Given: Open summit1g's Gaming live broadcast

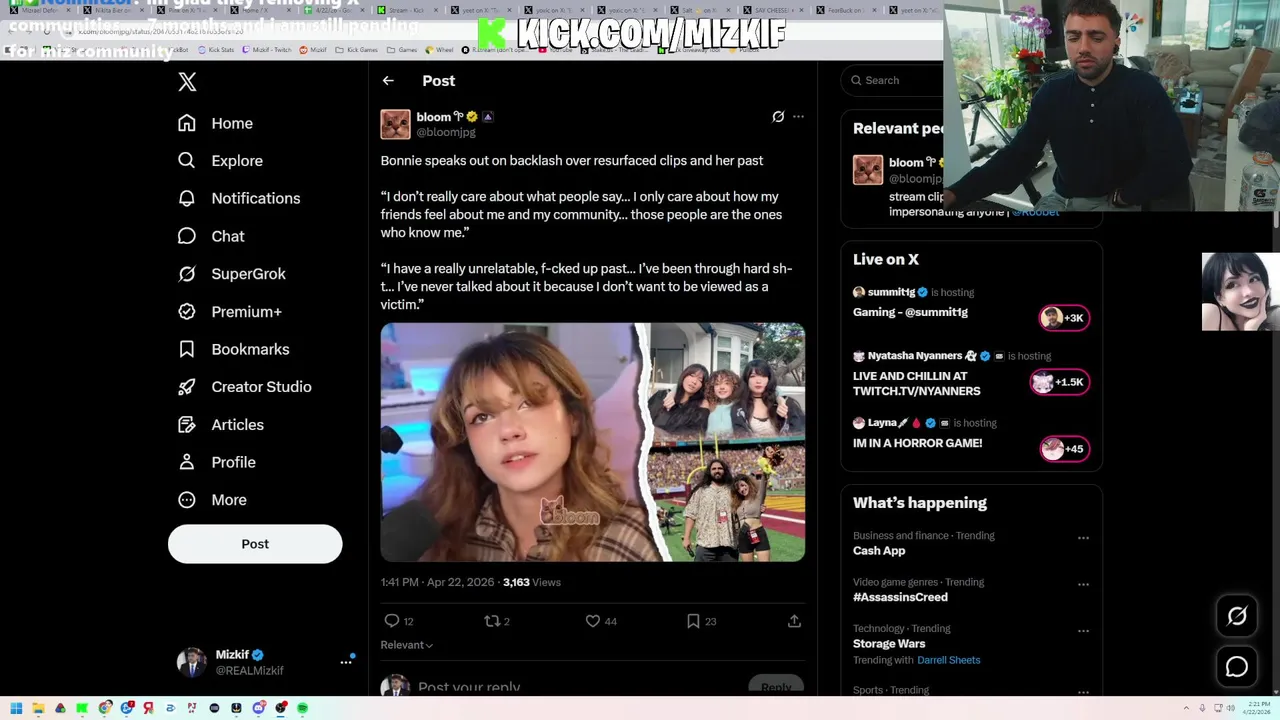Looking at the screenshot, I should point(910,312).
